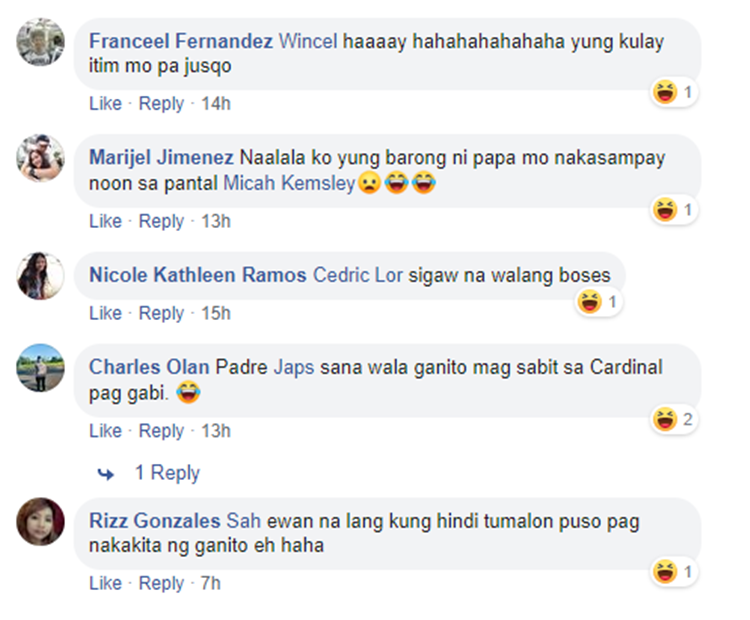Click the laughing reaction on Franceel Fernandez's comment
The image size is (750, 620).
pos(675,92)
